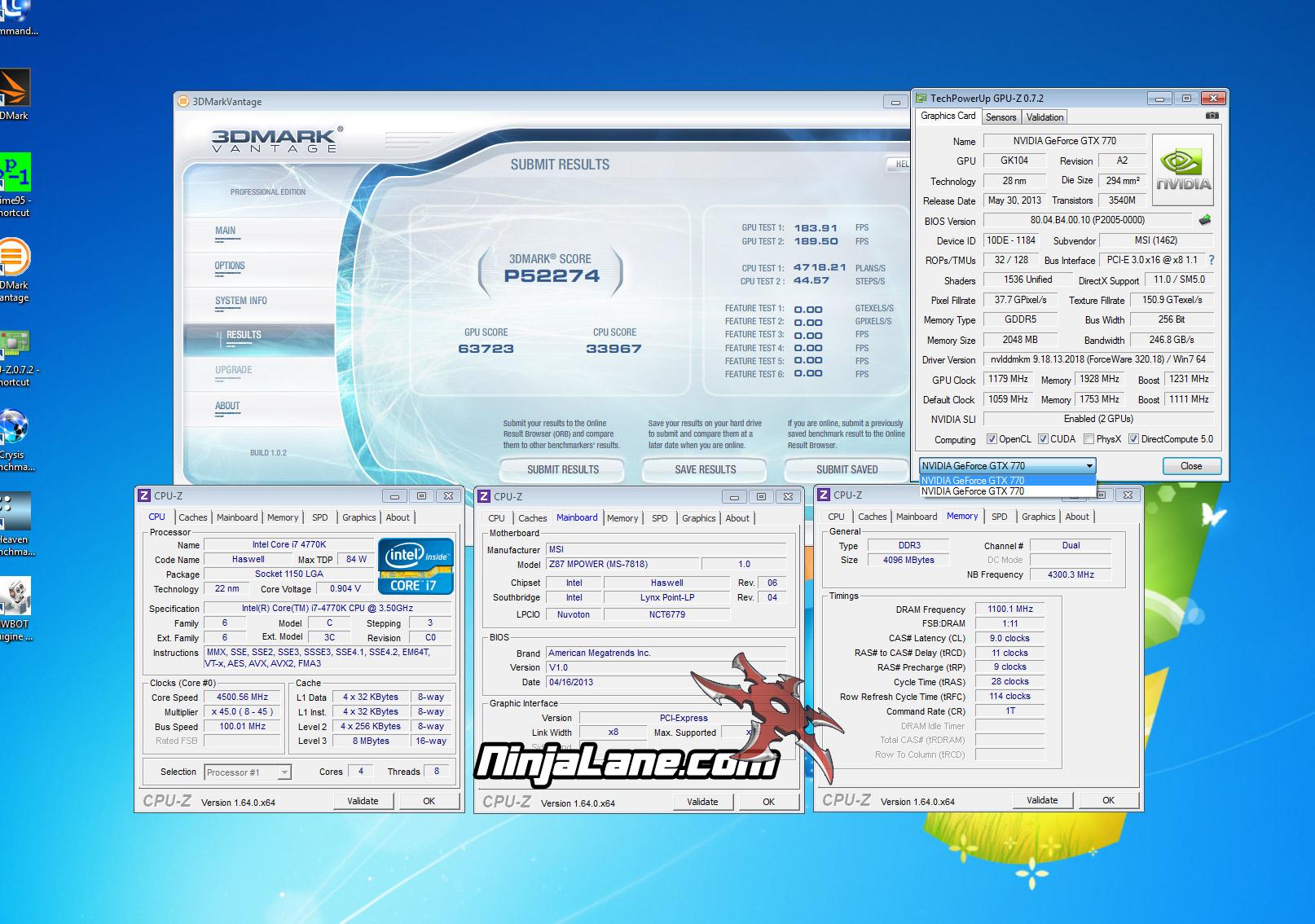Click OK in the CPU-Z Memory window

[1108, 800]
